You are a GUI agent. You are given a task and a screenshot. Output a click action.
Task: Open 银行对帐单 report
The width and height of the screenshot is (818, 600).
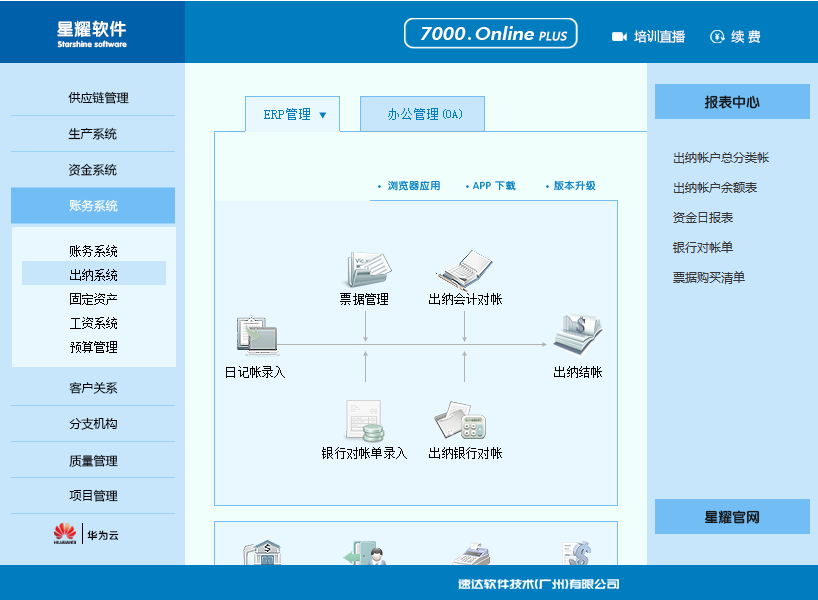703,247
